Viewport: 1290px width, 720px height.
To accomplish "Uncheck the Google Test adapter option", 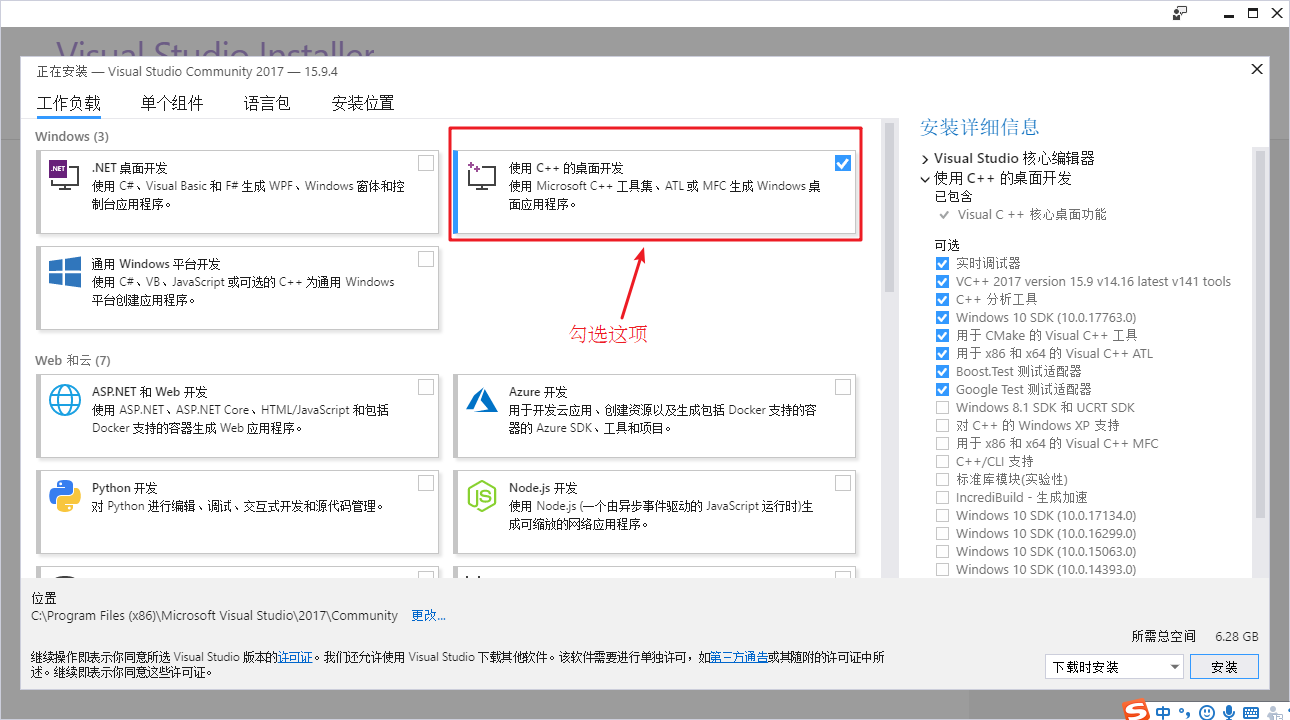I will pyautogui.click(x=942, y=390).
